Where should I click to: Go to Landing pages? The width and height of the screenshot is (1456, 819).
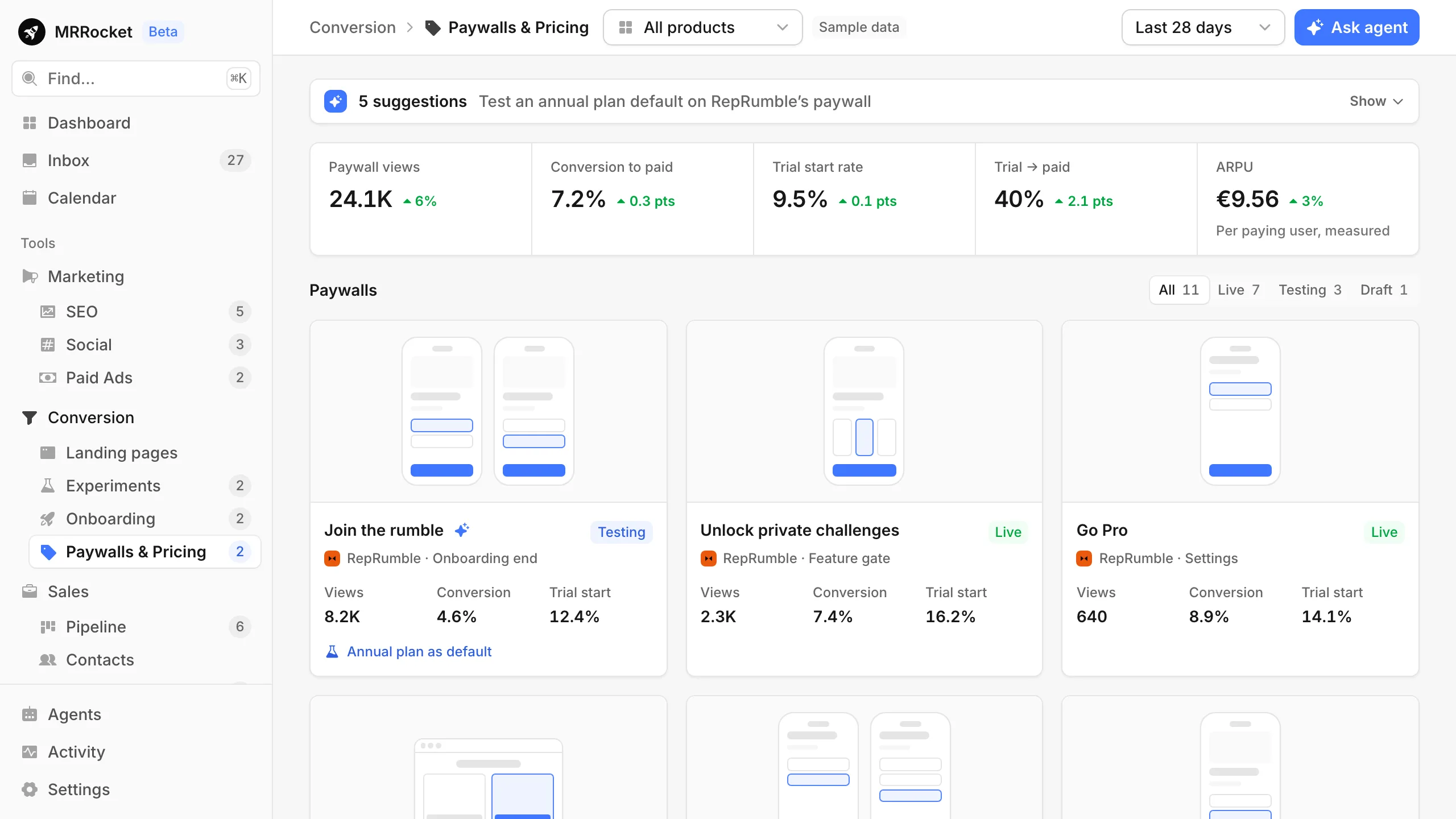click(145, 453)
